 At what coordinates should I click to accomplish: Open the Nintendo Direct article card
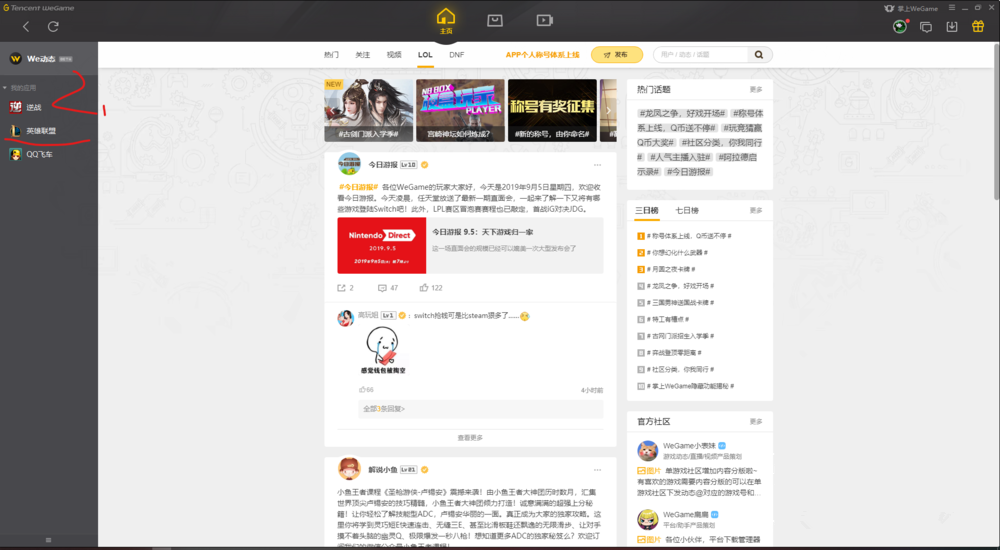point(470,246)
